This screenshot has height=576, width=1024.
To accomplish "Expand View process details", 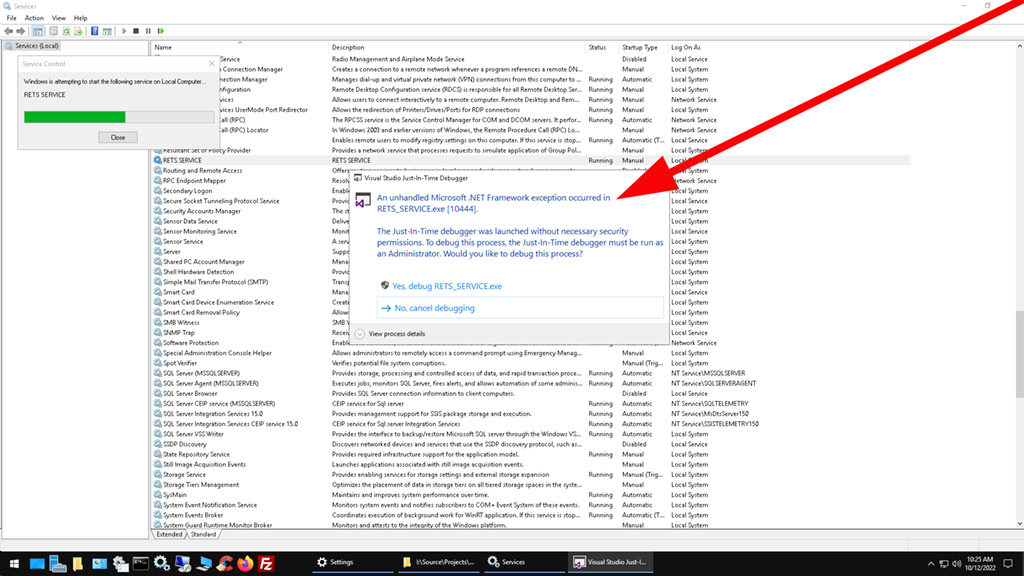I will (x=396, y=333).
